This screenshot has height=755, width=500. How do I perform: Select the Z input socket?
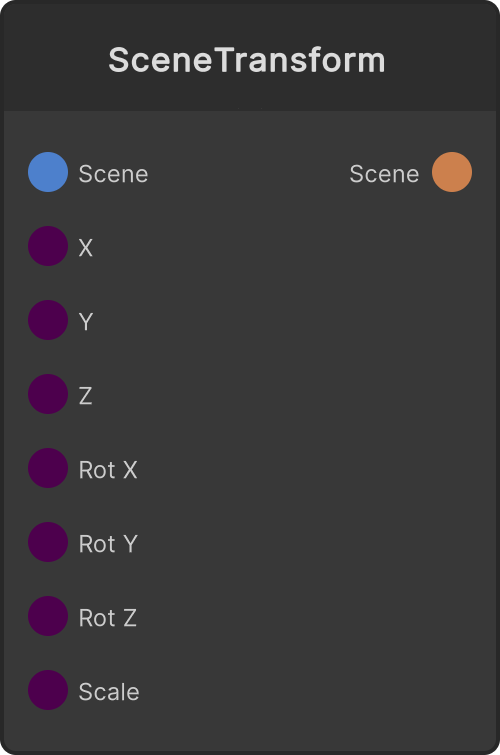(x=48, y=394)
